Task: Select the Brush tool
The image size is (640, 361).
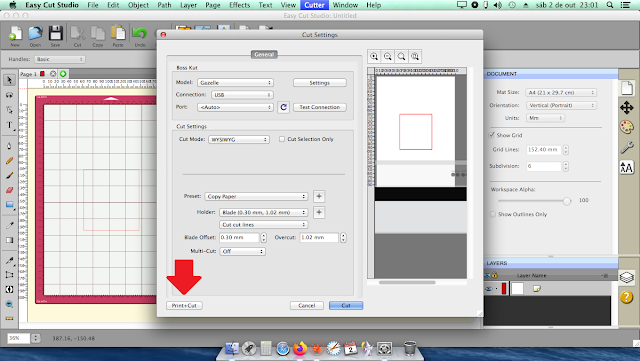Action: 9,176
